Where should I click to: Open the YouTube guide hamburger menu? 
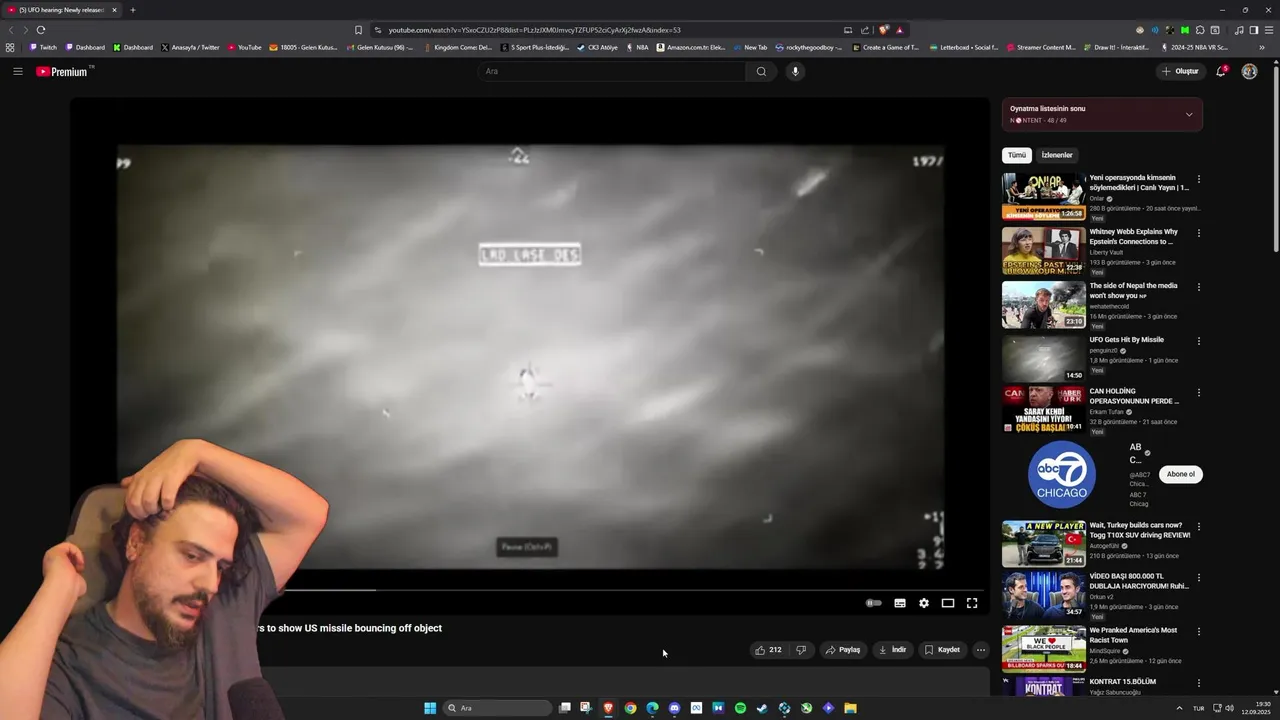tap(17, 71)
